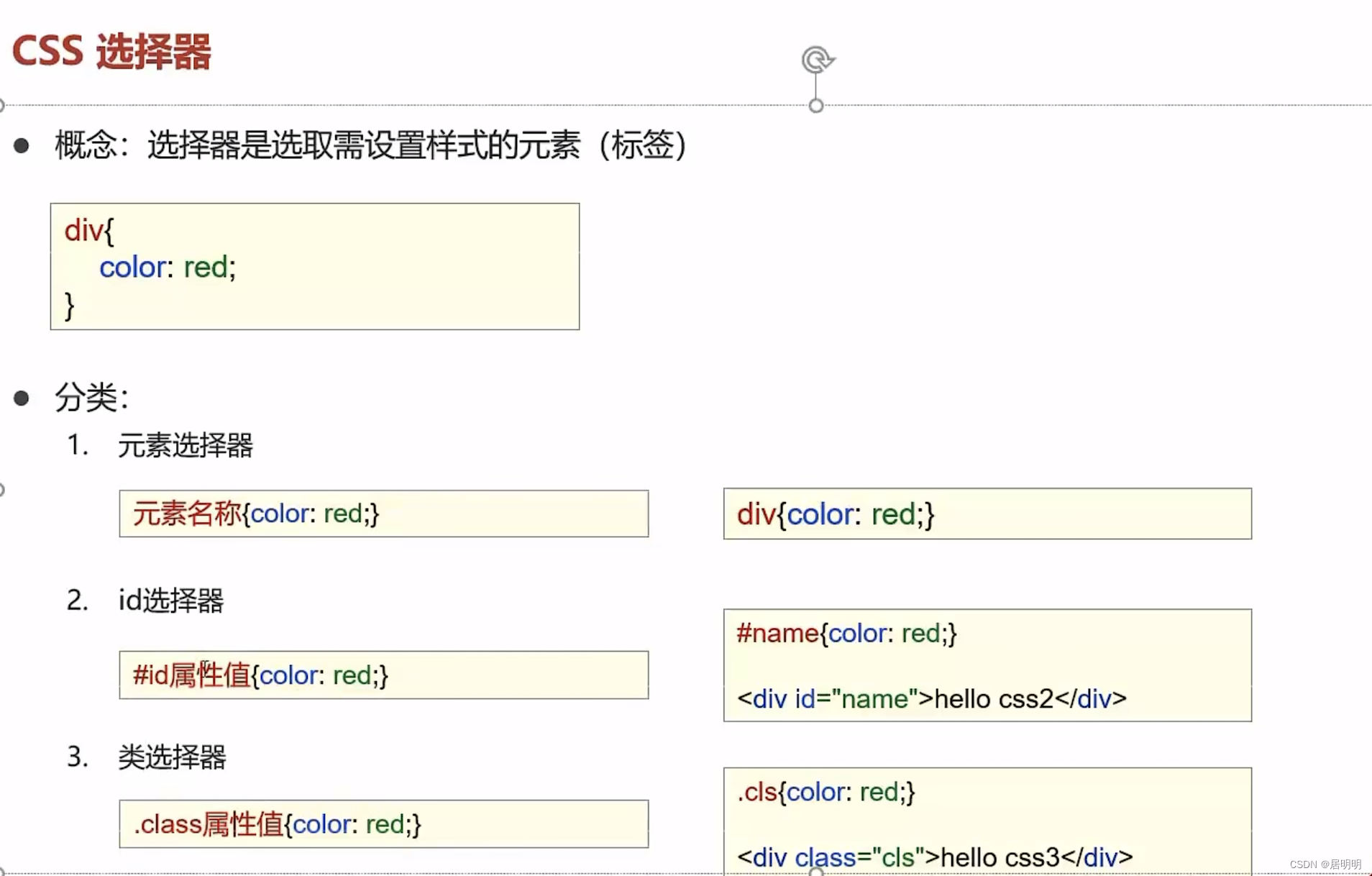This screenshot has width=1372, height=876.
Task: Select the title text CSS 选择器
Action: (x=111, y=50)
